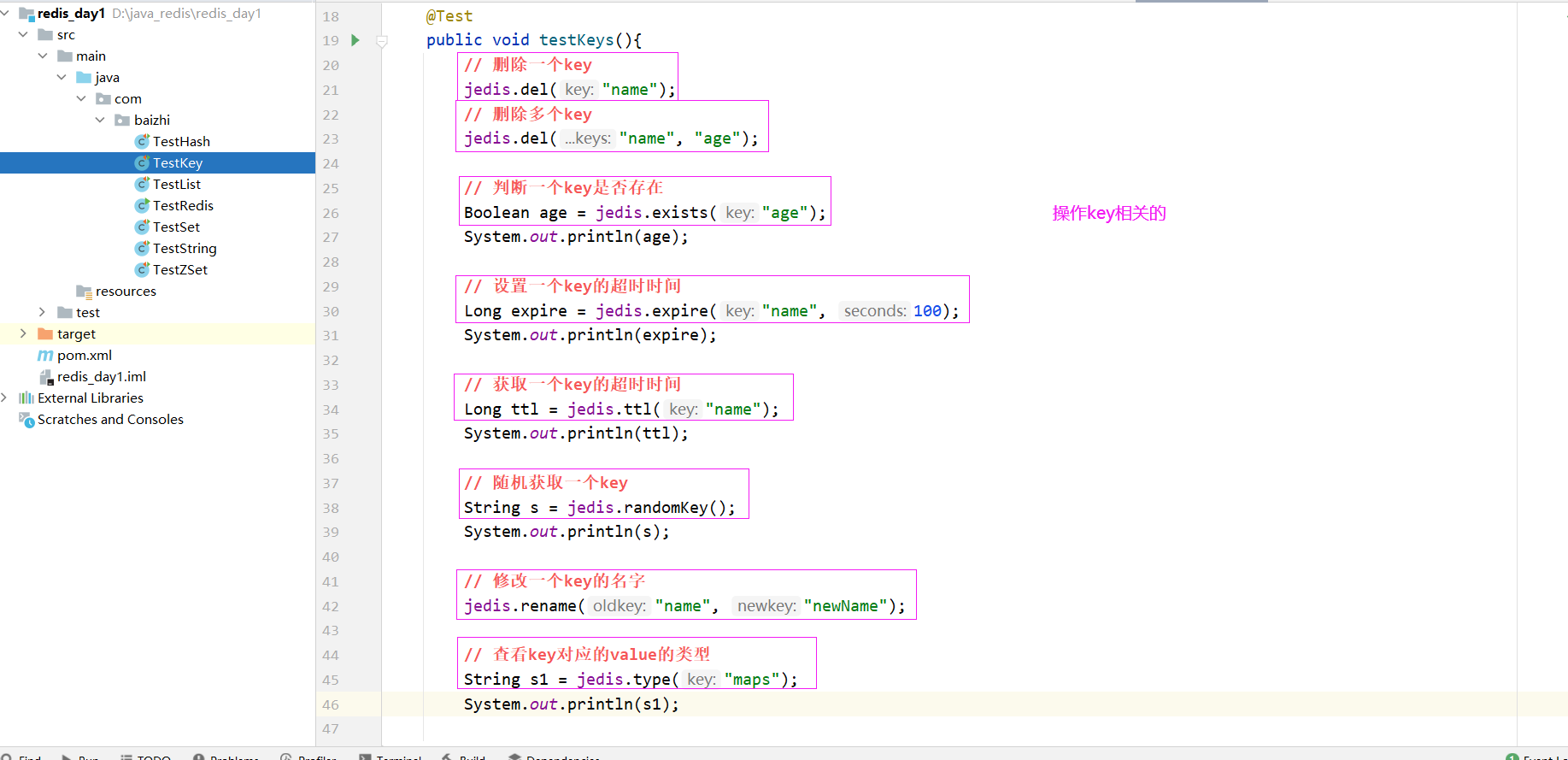Click the test folder icon
Image resolution: width=1568 pixels, height=760 pixels.
click(x=65, y=312)
